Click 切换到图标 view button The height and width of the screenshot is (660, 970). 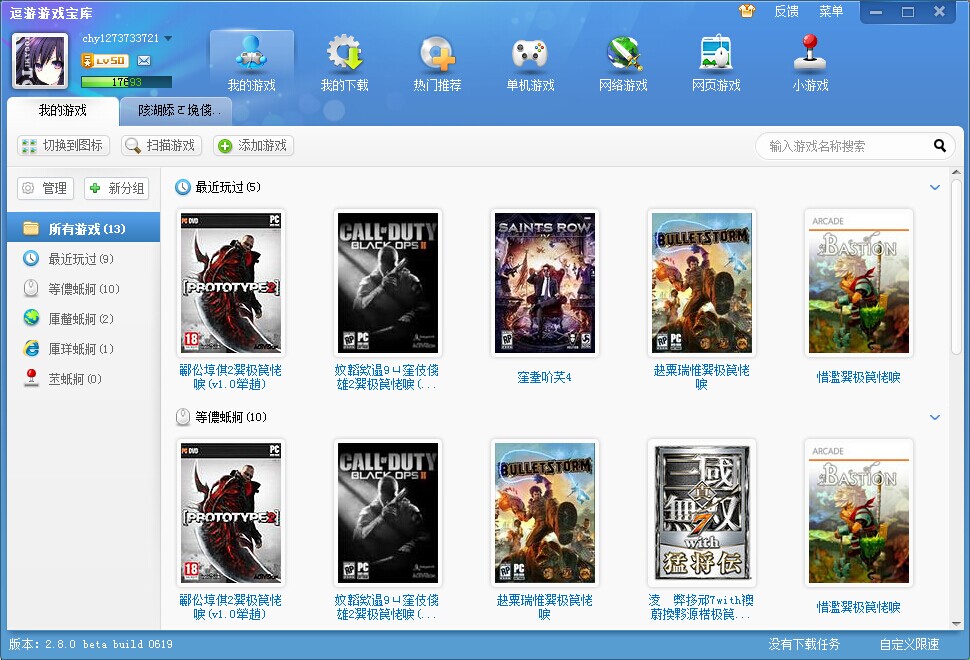(64, 146)
